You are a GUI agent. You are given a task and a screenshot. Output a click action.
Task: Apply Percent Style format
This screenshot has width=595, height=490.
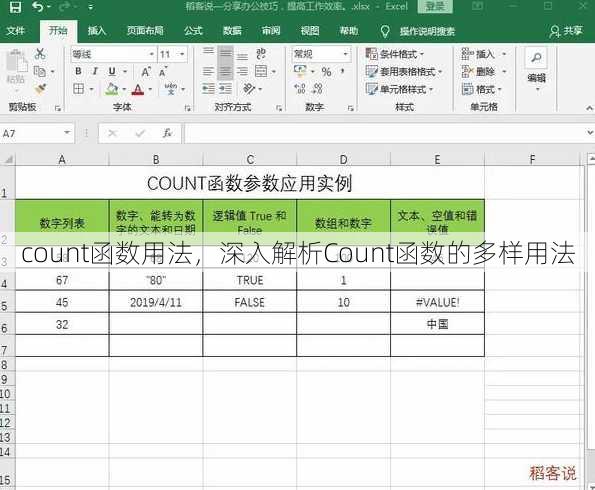(x=326, y=71)
